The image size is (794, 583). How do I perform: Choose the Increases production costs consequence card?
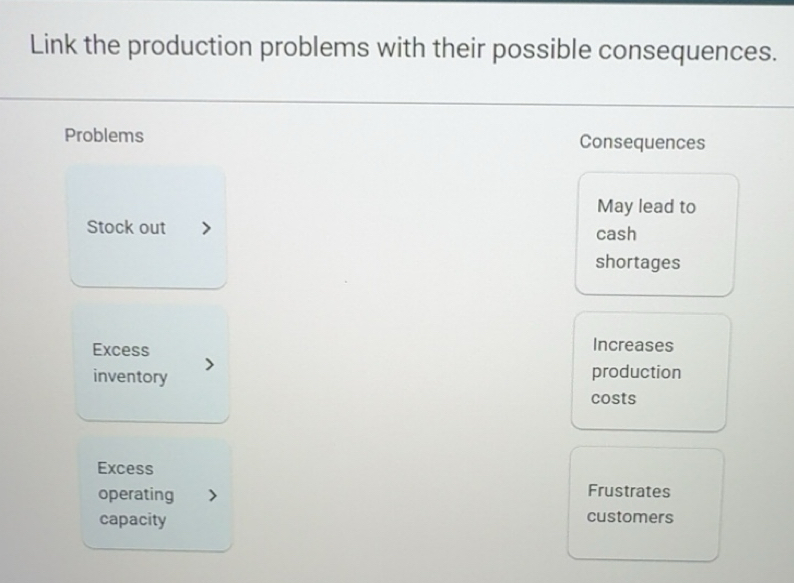[x=649, y=372]
